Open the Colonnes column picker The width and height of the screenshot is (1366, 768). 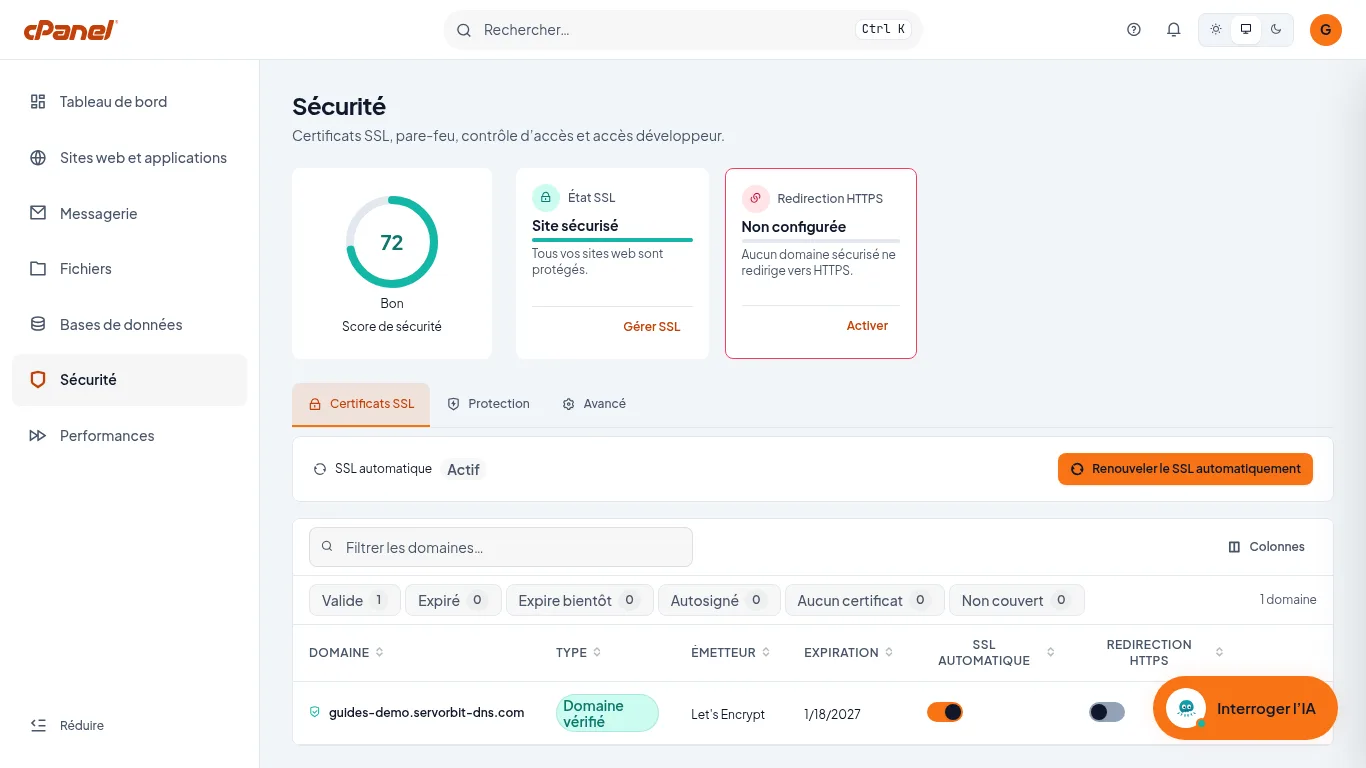click(1266, 547)
